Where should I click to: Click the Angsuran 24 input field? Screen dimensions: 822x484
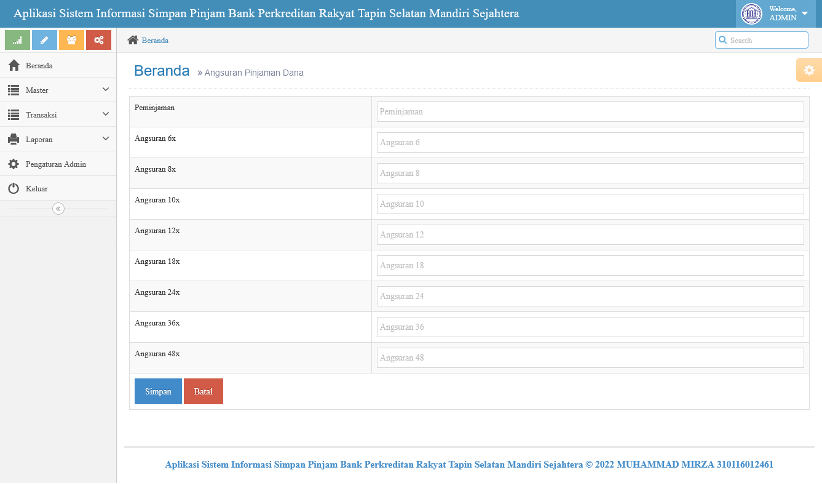tap(590, 296)
